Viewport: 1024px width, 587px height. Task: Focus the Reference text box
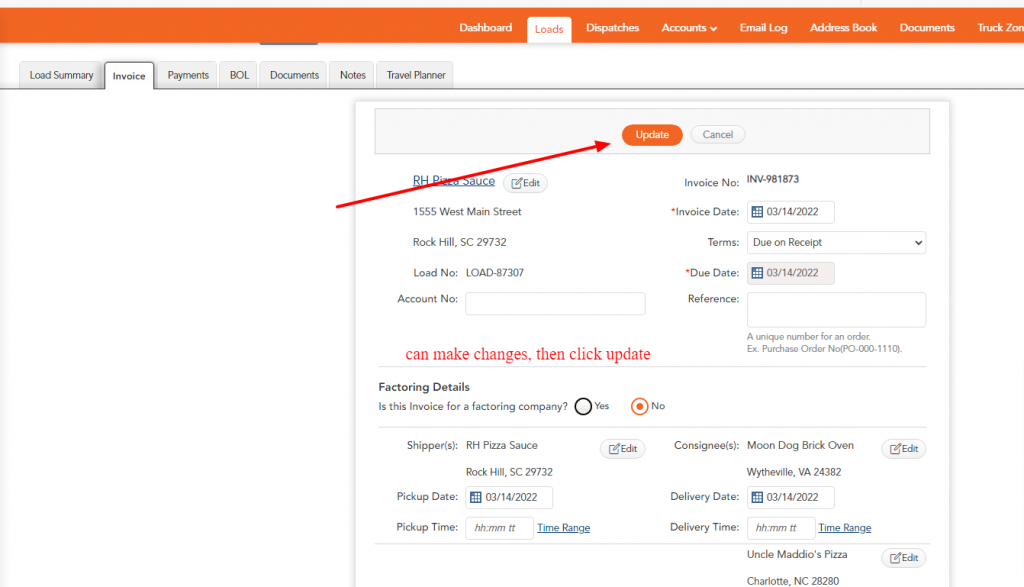(x=837, y=309)
